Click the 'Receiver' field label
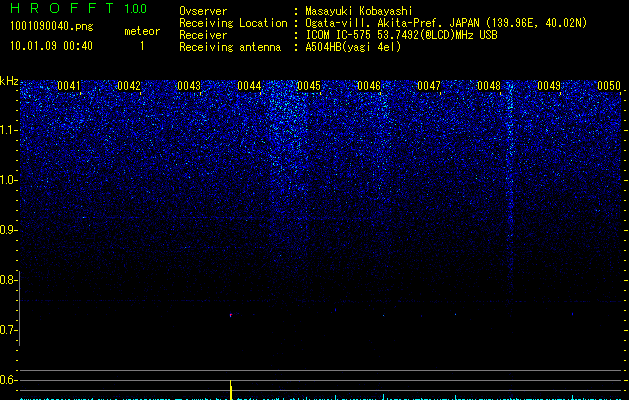 coord(203,35)
